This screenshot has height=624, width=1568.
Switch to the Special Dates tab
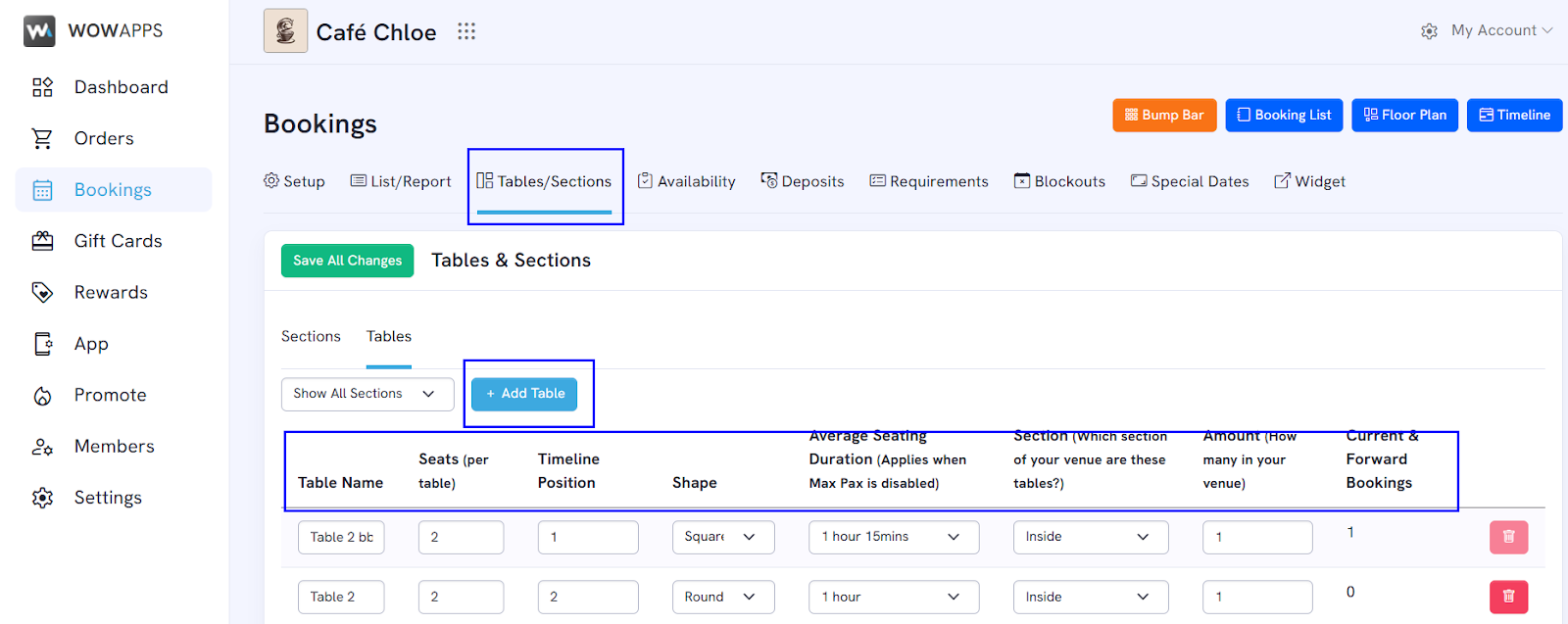pos(1190,181)
